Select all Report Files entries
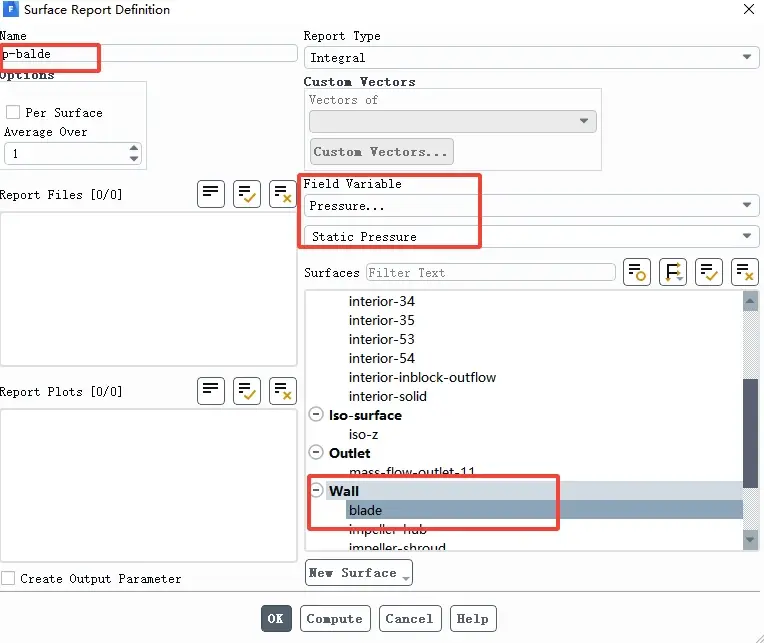This screenshot has width=764, height=643. tap(247, 193)
